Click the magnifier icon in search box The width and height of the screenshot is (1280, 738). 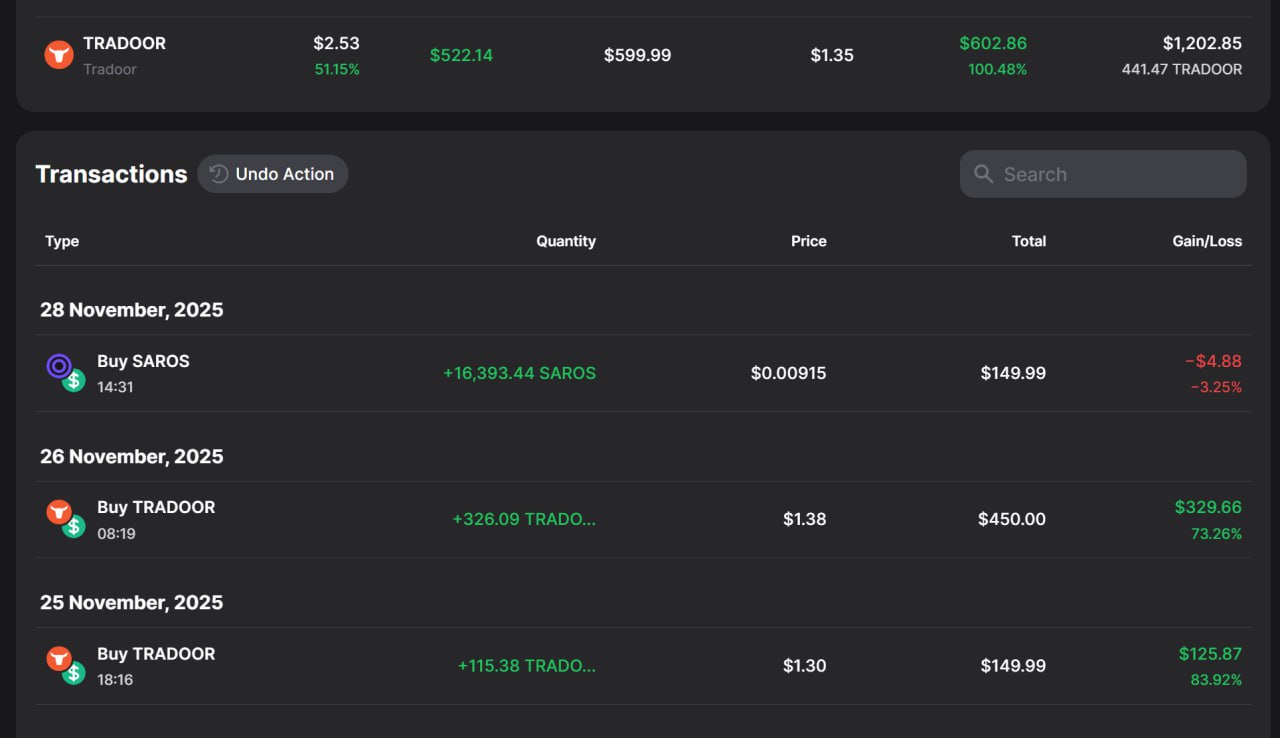(984, 174)
